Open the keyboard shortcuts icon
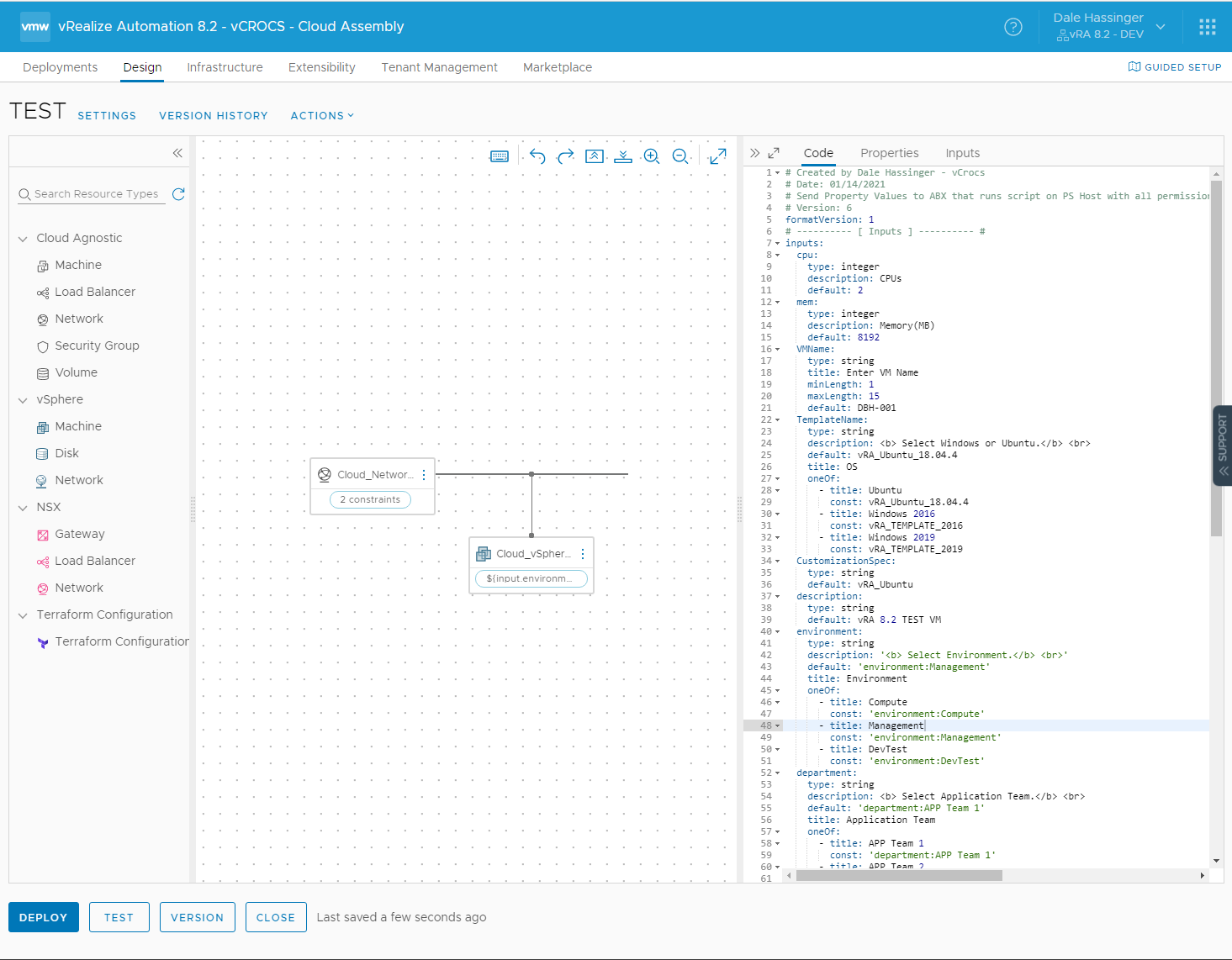This screenshot has width=1232, height=960. [x=500, y=156]
